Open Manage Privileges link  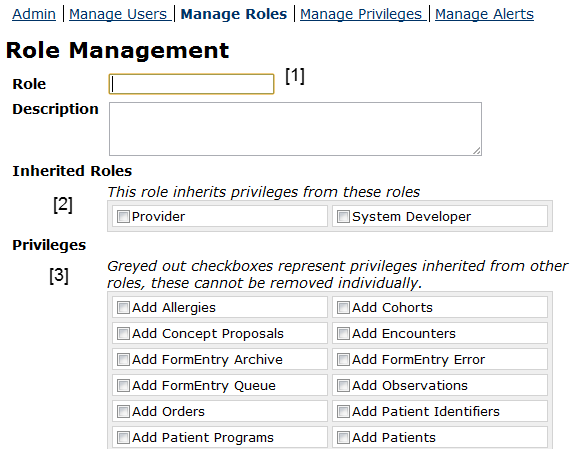361,14
